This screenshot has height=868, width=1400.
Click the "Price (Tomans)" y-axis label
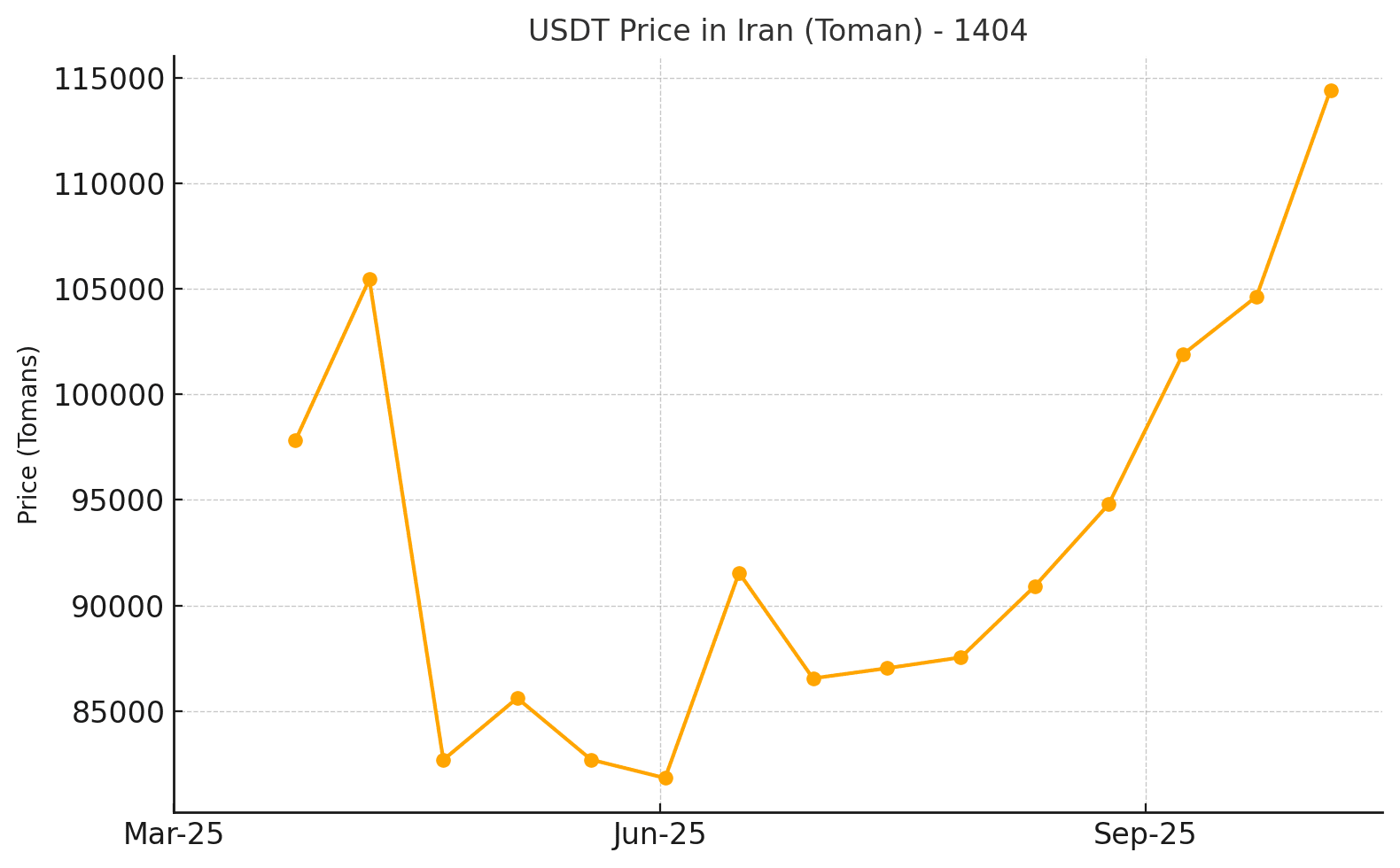28,434
